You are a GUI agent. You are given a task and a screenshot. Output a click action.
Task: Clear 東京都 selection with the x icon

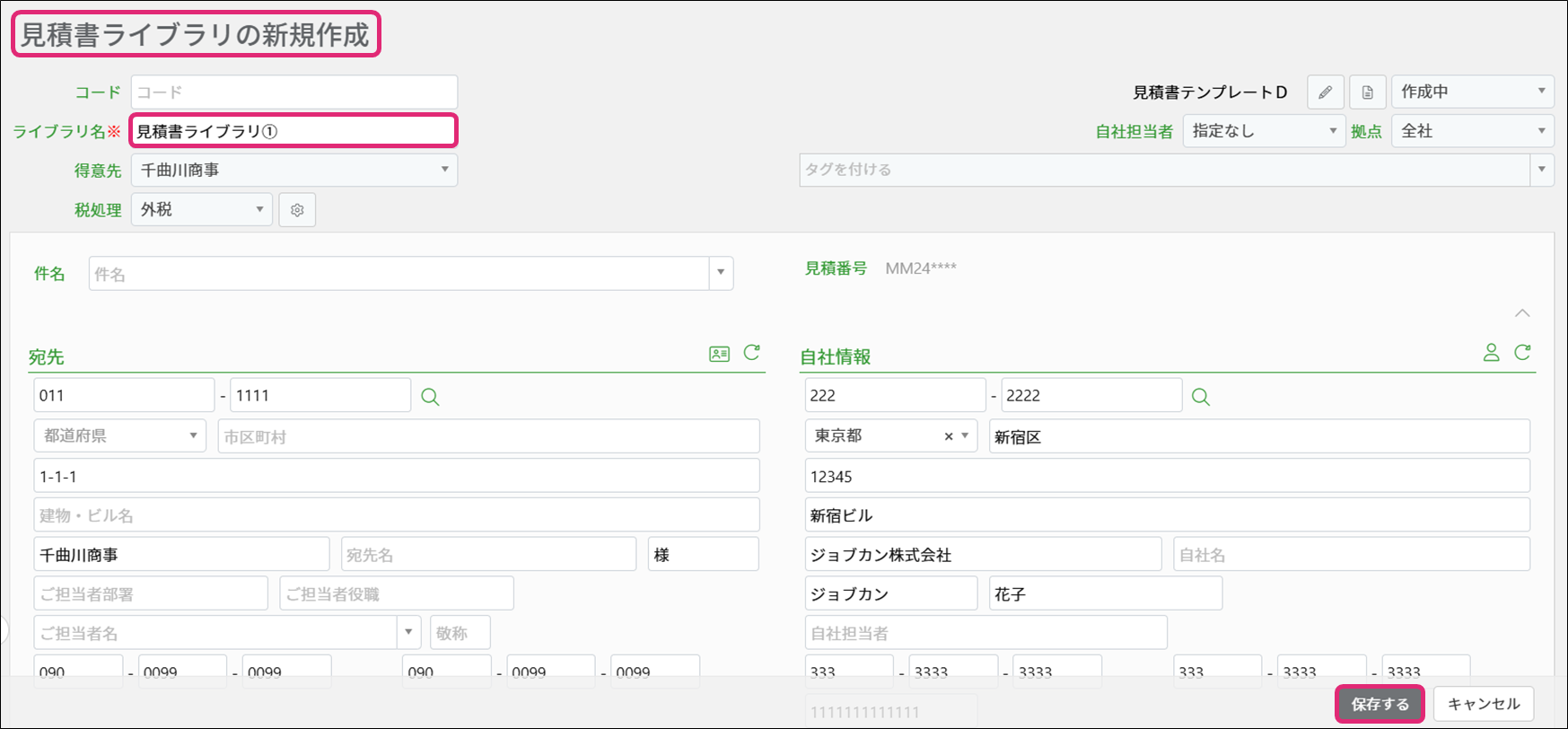pos(948,436)
